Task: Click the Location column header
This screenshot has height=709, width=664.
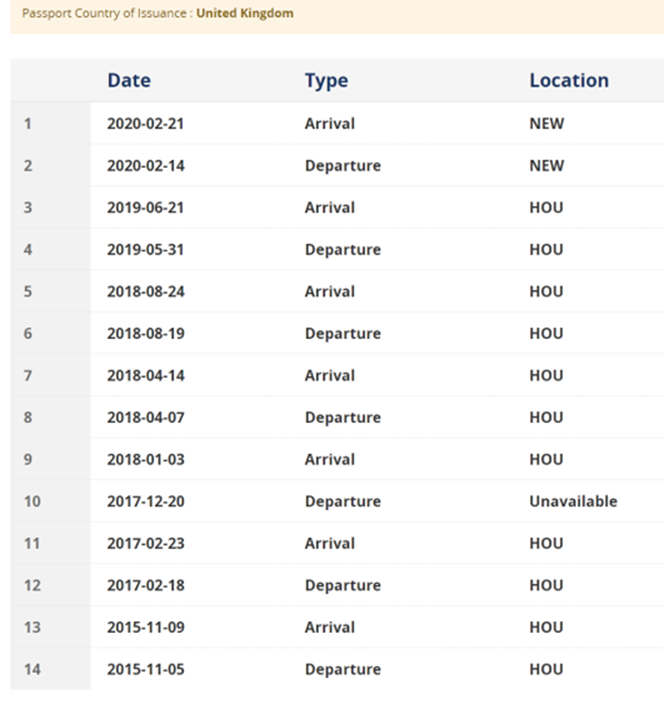Action: point(569,80)
